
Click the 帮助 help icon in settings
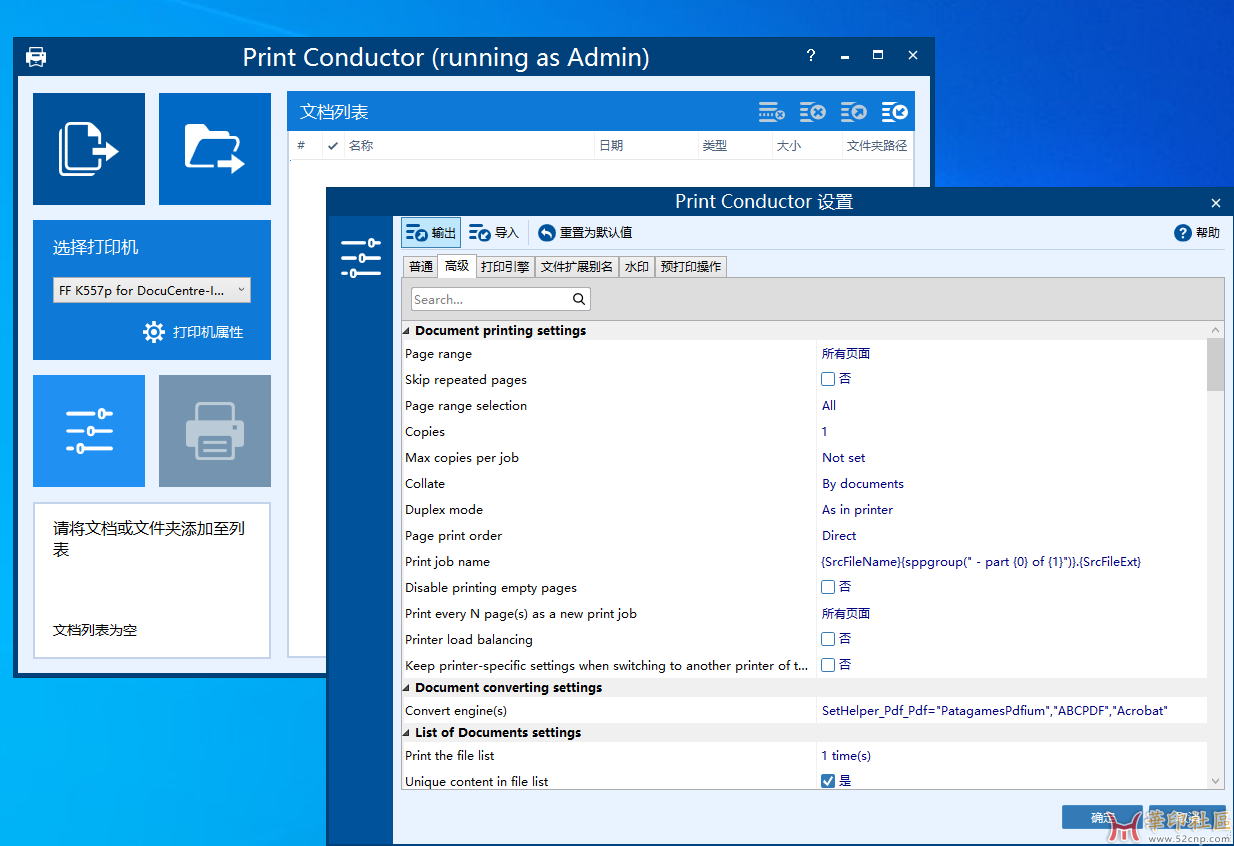1183,233
